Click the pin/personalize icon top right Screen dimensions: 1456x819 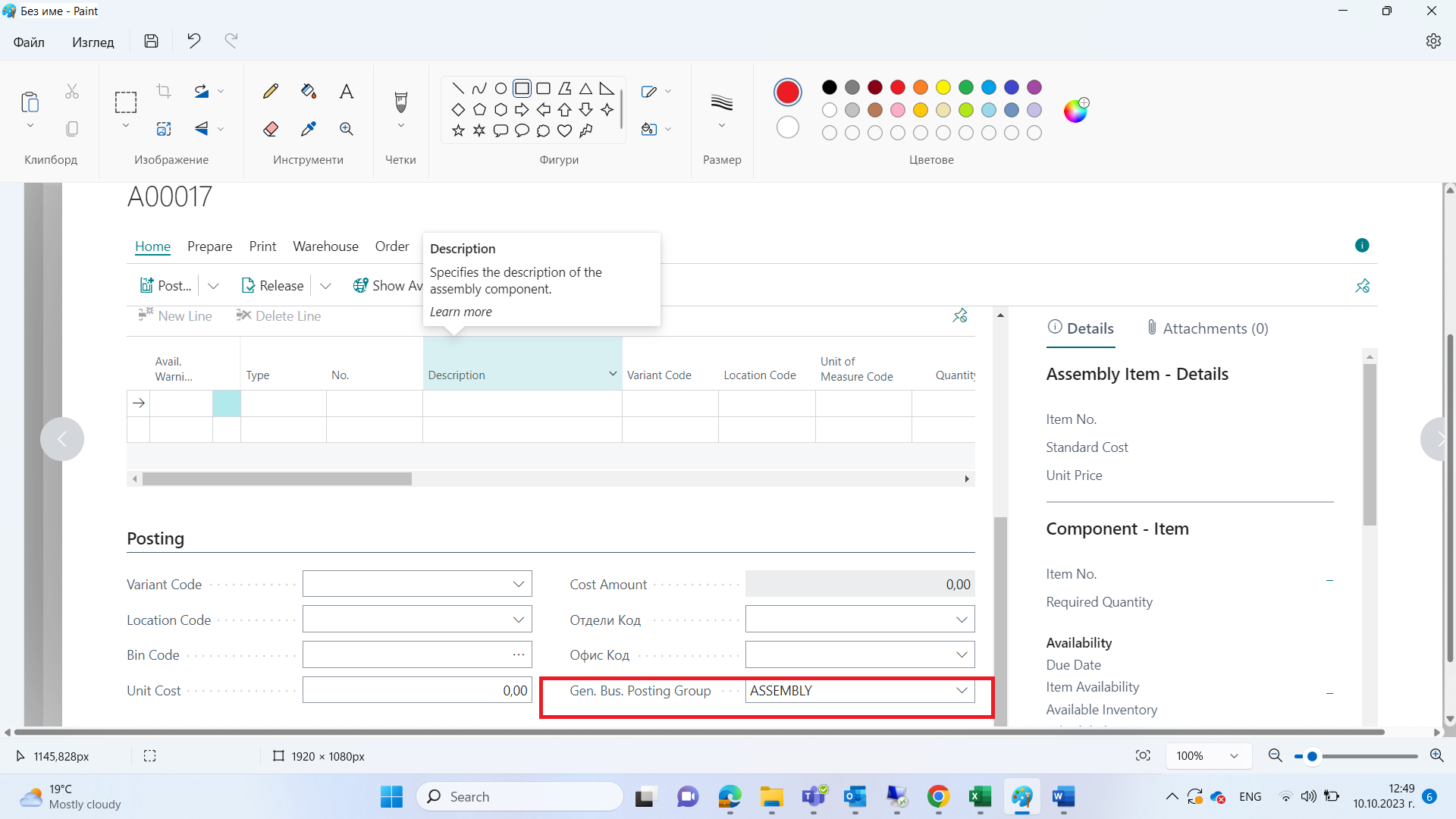[x=1362, y=286]
